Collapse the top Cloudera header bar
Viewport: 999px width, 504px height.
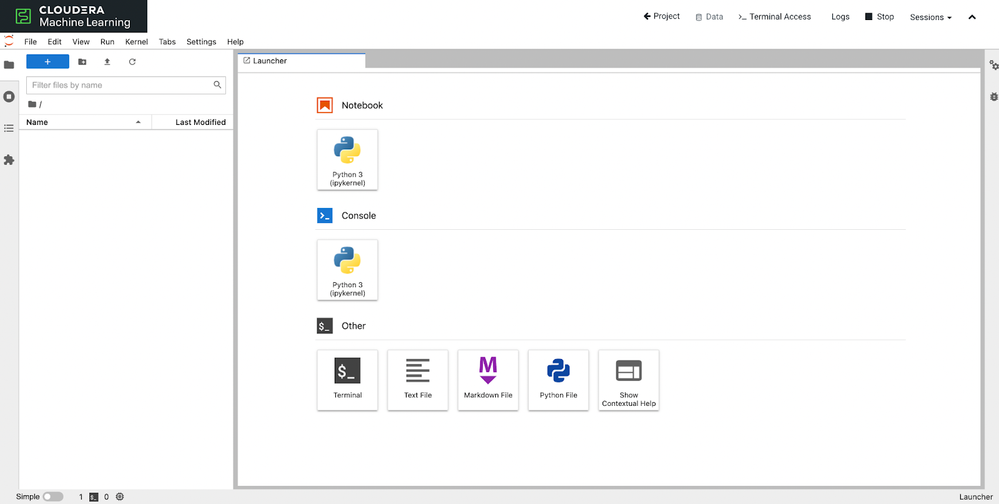point(972,17)
